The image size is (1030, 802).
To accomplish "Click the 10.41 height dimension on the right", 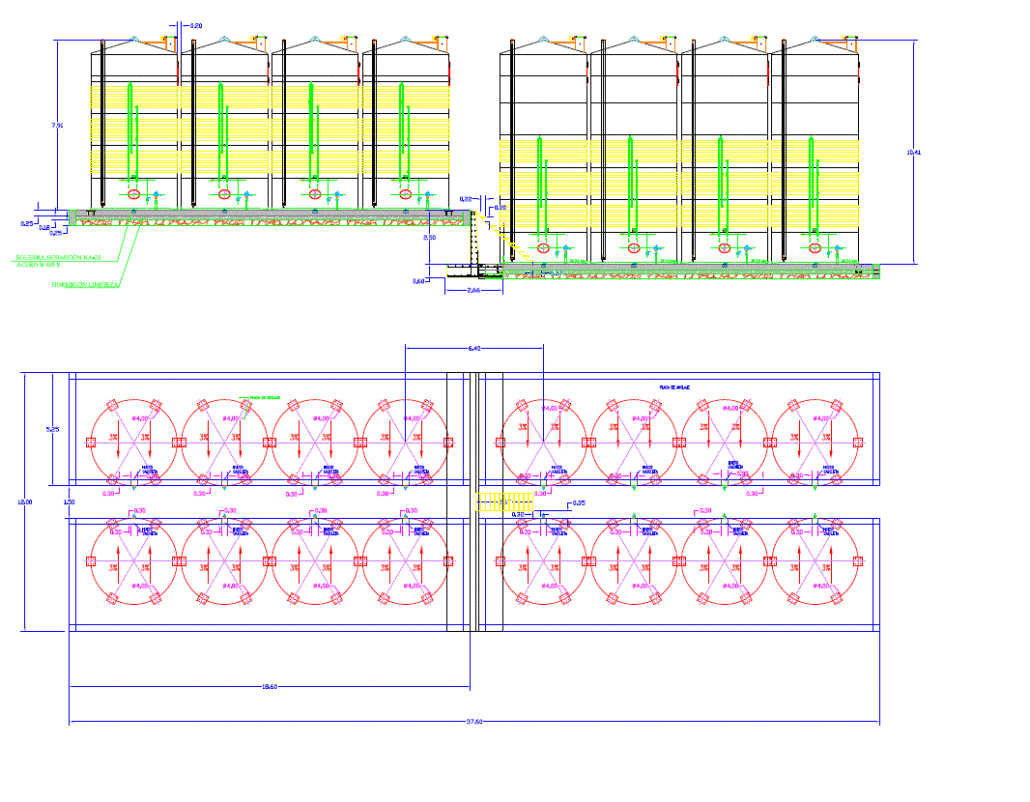I will [x=912, y=152].
